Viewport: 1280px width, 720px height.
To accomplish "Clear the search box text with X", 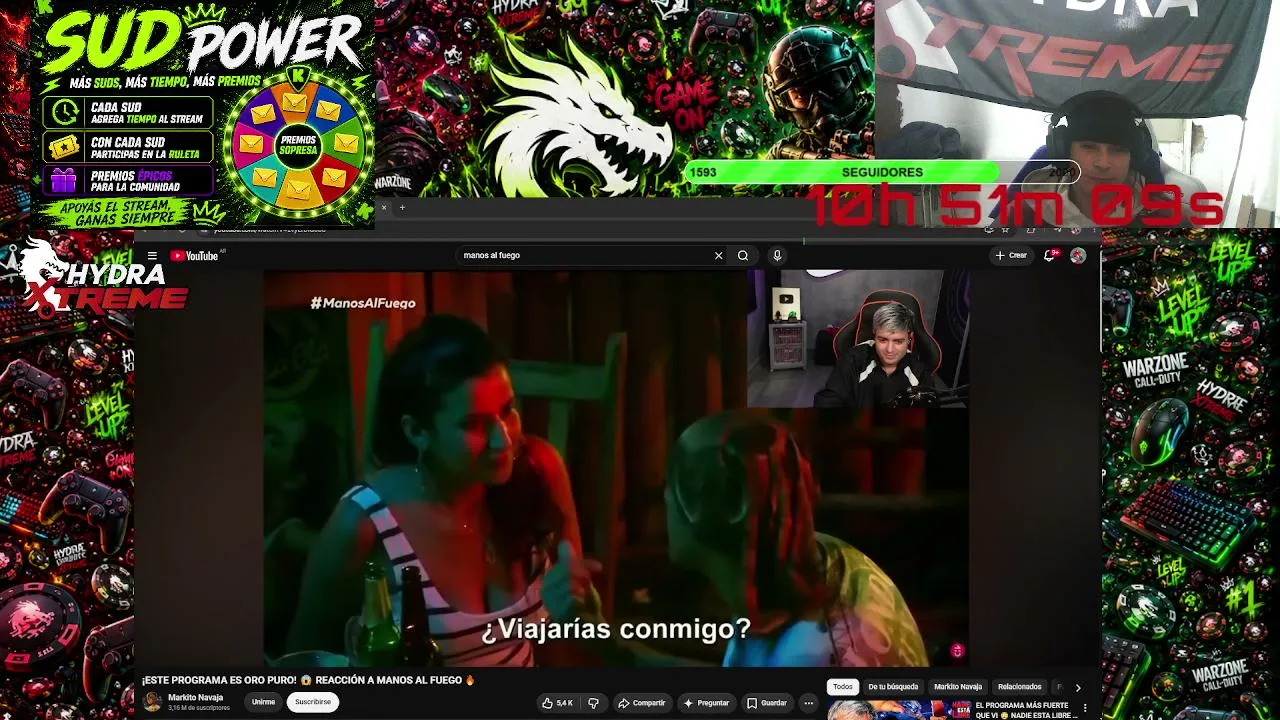I will click(x=718, y=256).
